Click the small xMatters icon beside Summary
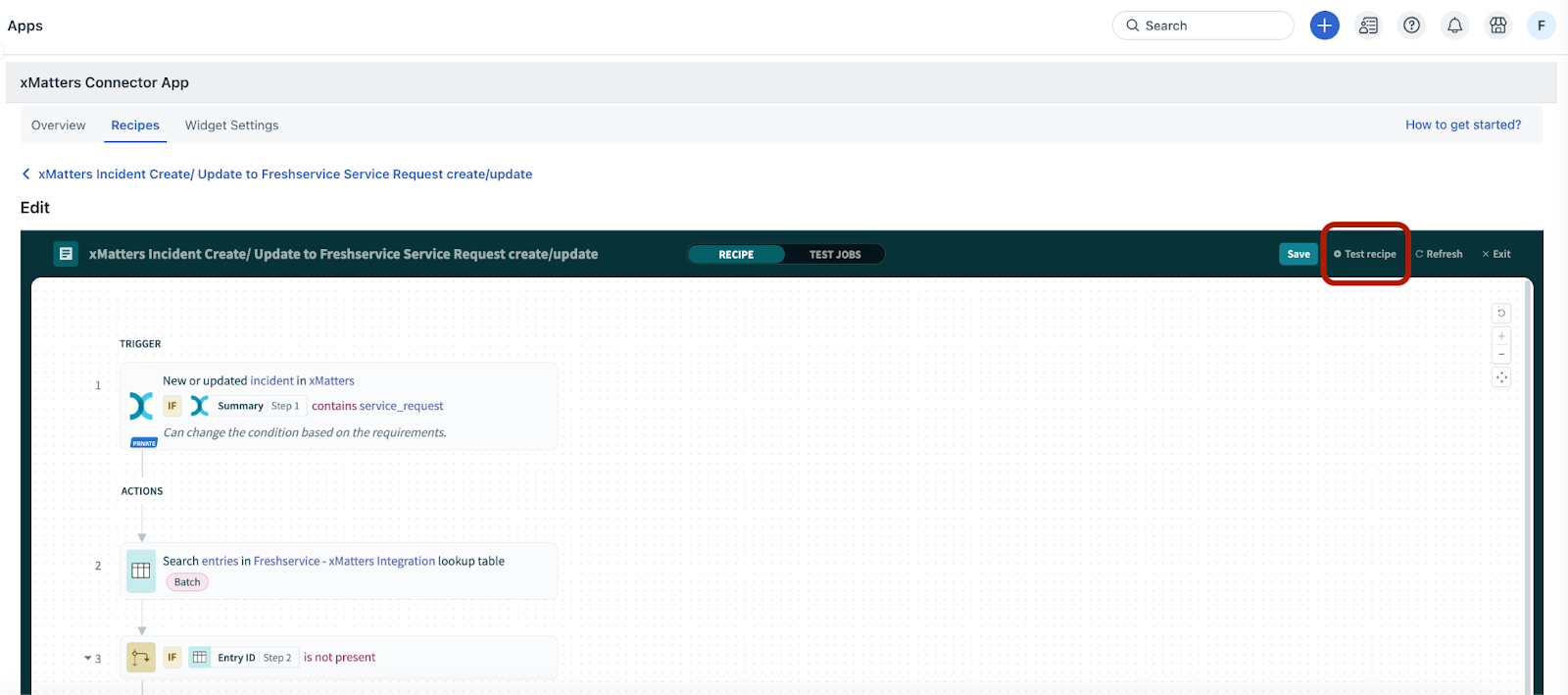The image size is (1568, 695). pyautogui.click(x=199, y=406)
